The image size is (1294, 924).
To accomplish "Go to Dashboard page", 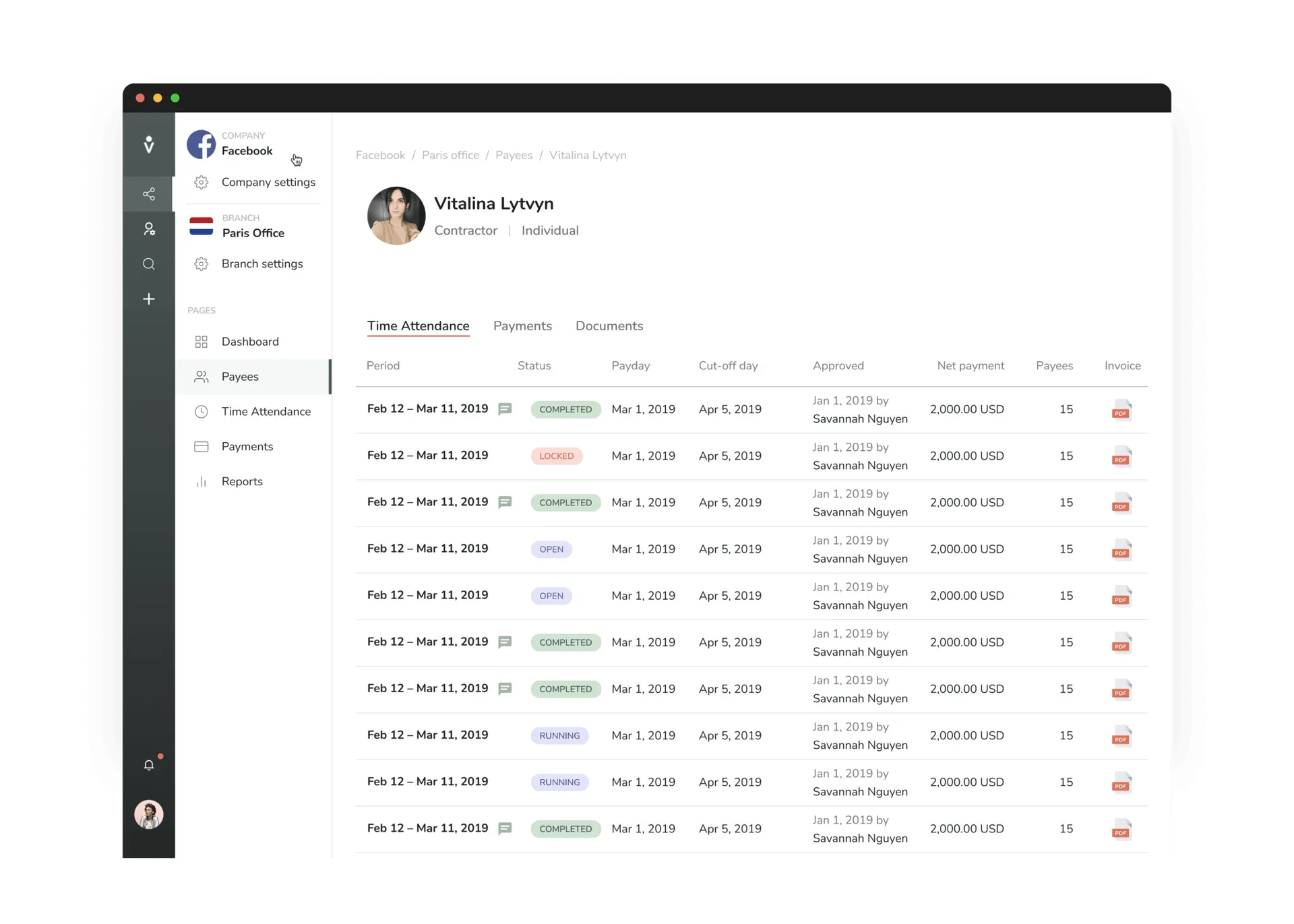I will 249,342.
